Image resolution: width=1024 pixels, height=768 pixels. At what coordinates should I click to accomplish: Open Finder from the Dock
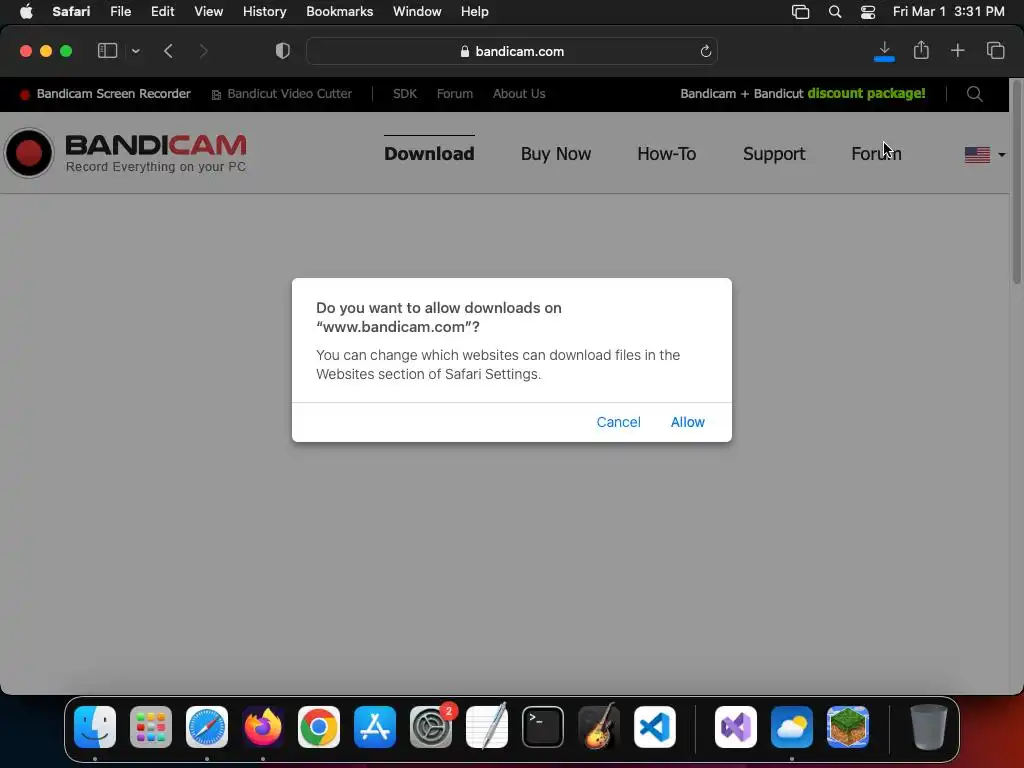pyautogui.click(x=95, y=726)
